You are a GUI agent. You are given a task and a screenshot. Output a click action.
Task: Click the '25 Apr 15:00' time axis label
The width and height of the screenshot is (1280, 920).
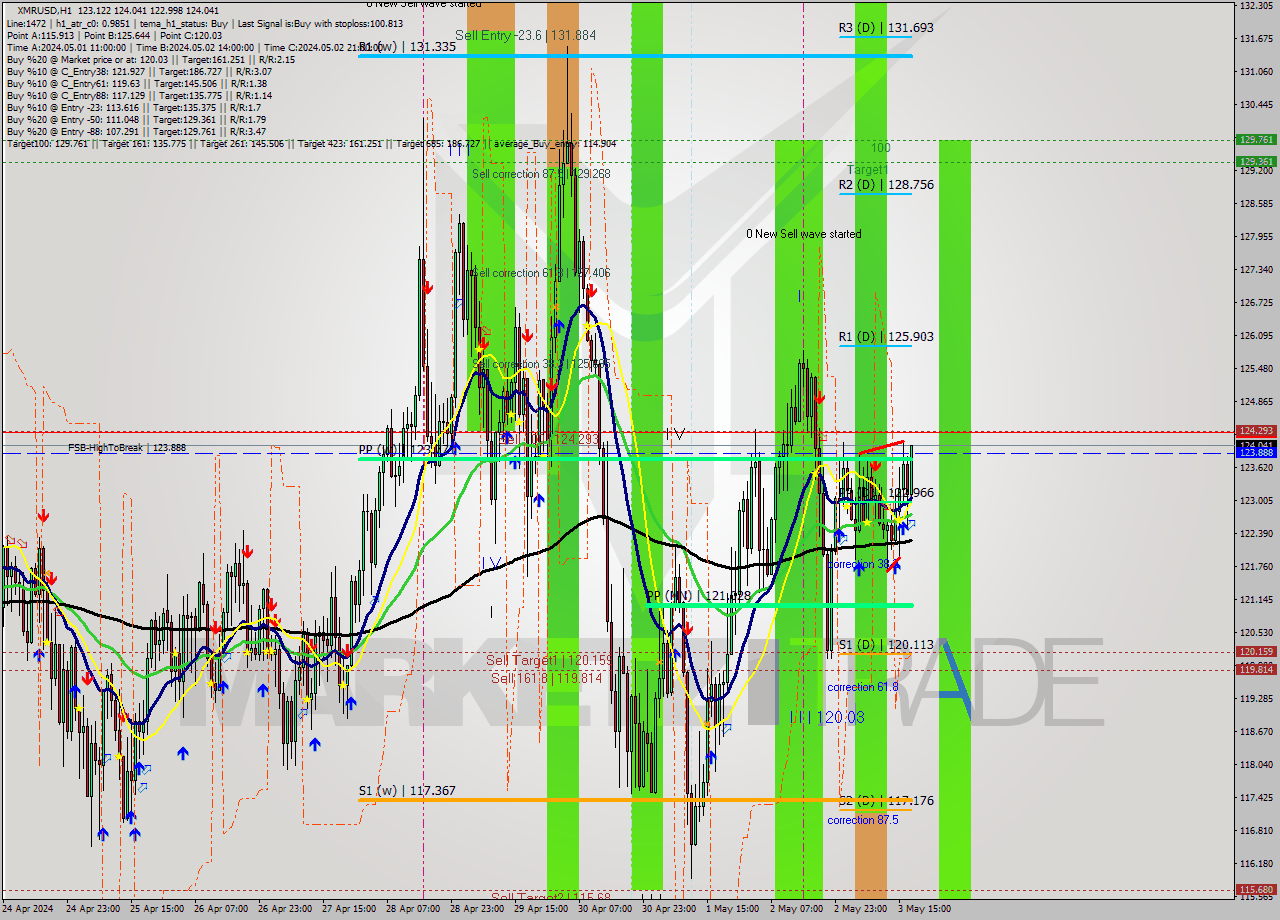click(158, 910)
